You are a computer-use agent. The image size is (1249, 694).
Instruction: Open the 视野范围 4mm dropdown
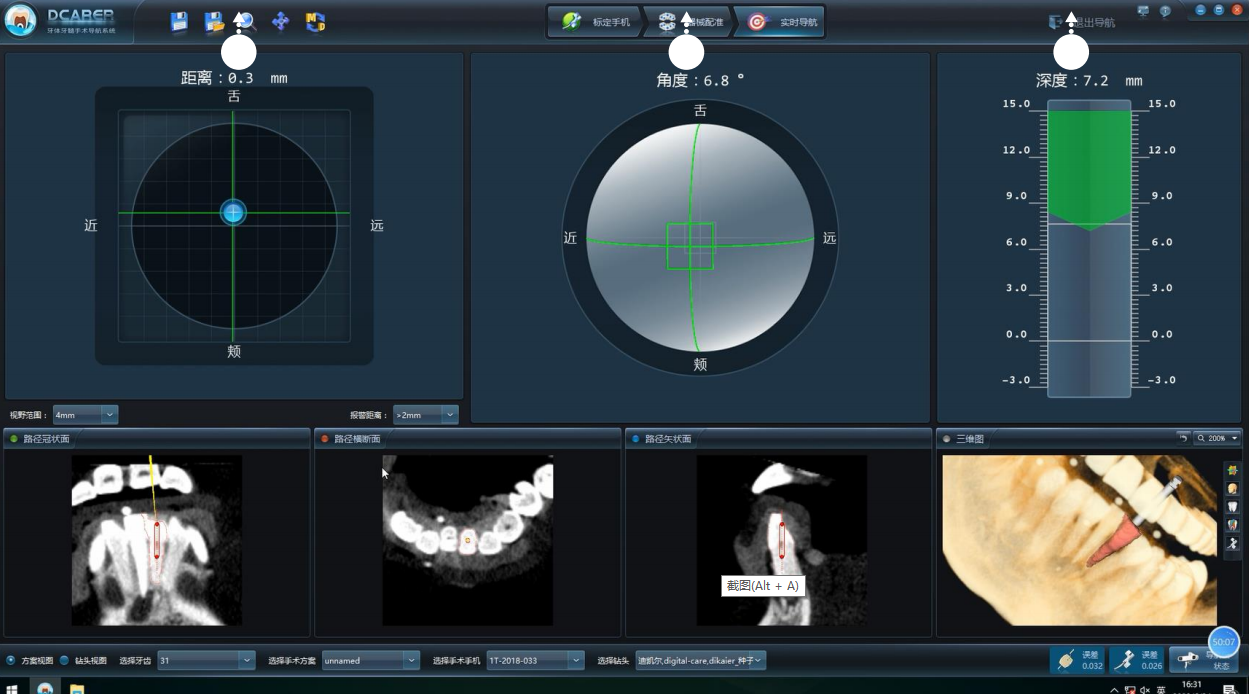(x=85, y=414)
